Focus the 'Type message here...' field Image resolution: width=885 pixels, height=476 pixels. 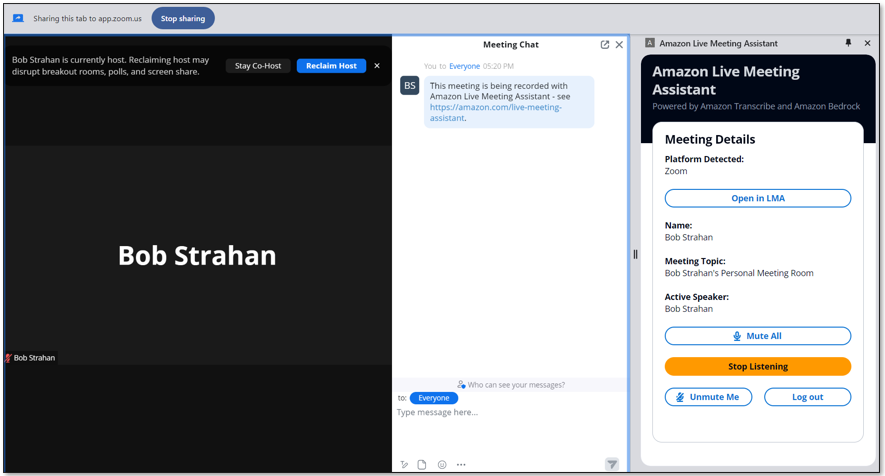509,412
